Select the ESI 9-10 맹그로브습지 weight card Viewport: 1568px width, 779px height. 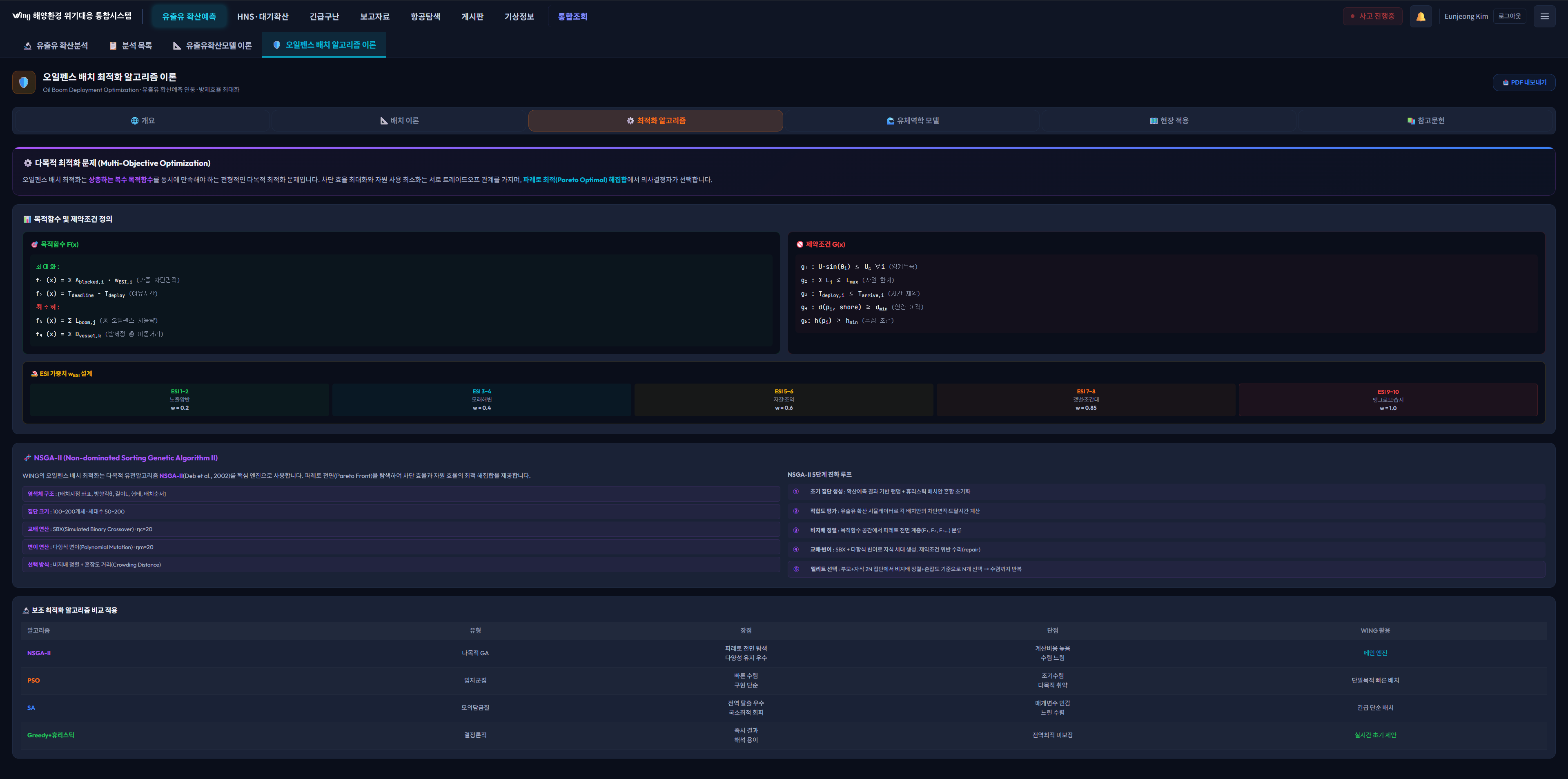coord(1387,400)
